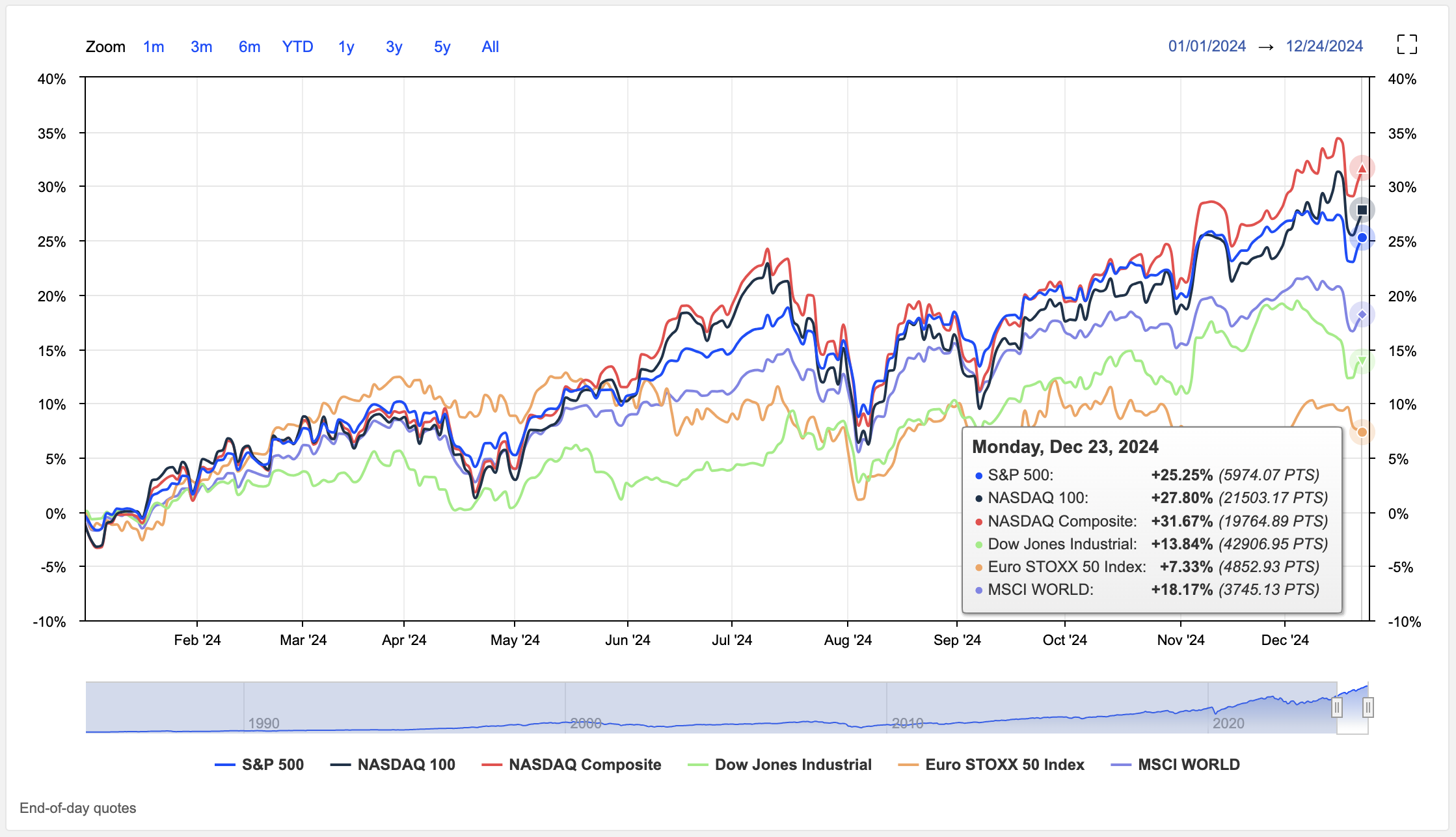Toggle the S&P 500 series in legend

coord(260,765)
